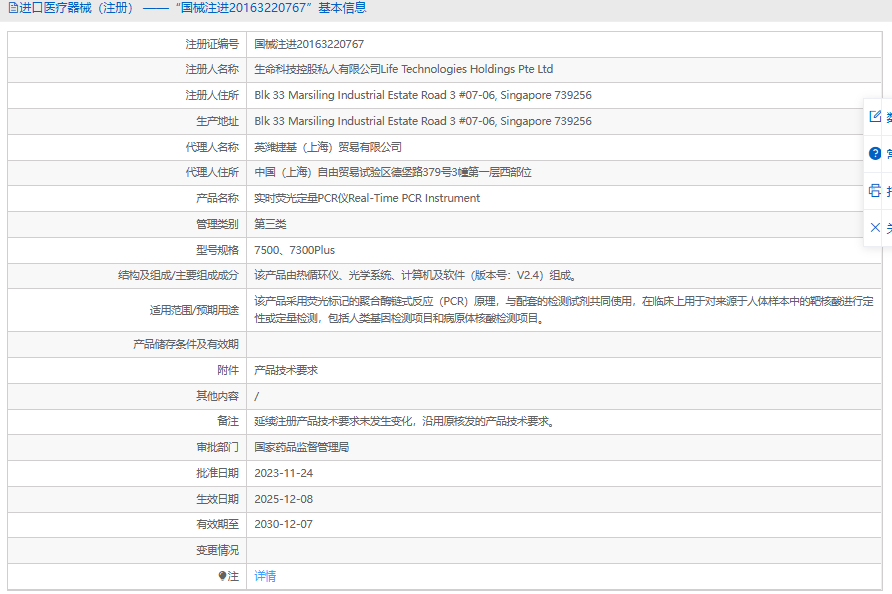
Task: Click the 注册人住所 address value
Action: [x=423, y=96]
